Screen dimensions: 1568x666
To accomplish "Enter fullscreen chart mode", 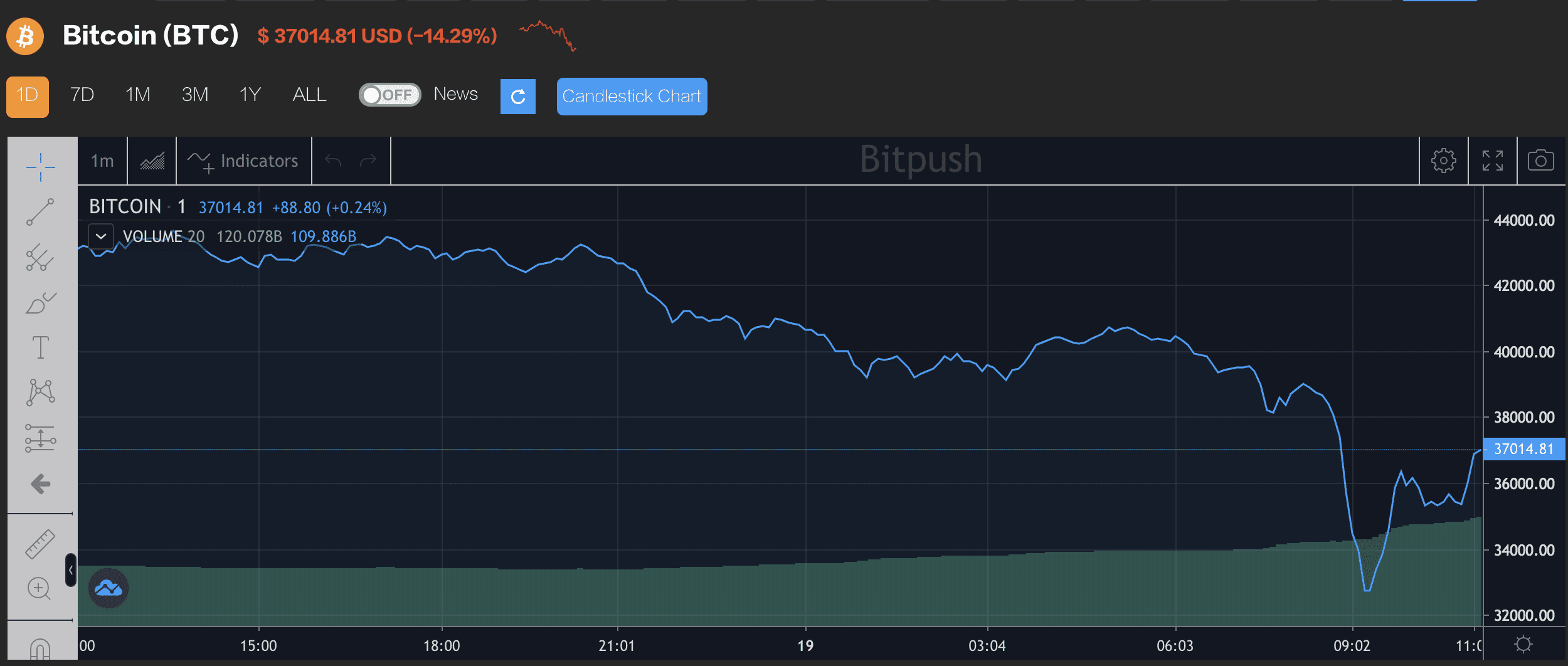I will 1492,161.
